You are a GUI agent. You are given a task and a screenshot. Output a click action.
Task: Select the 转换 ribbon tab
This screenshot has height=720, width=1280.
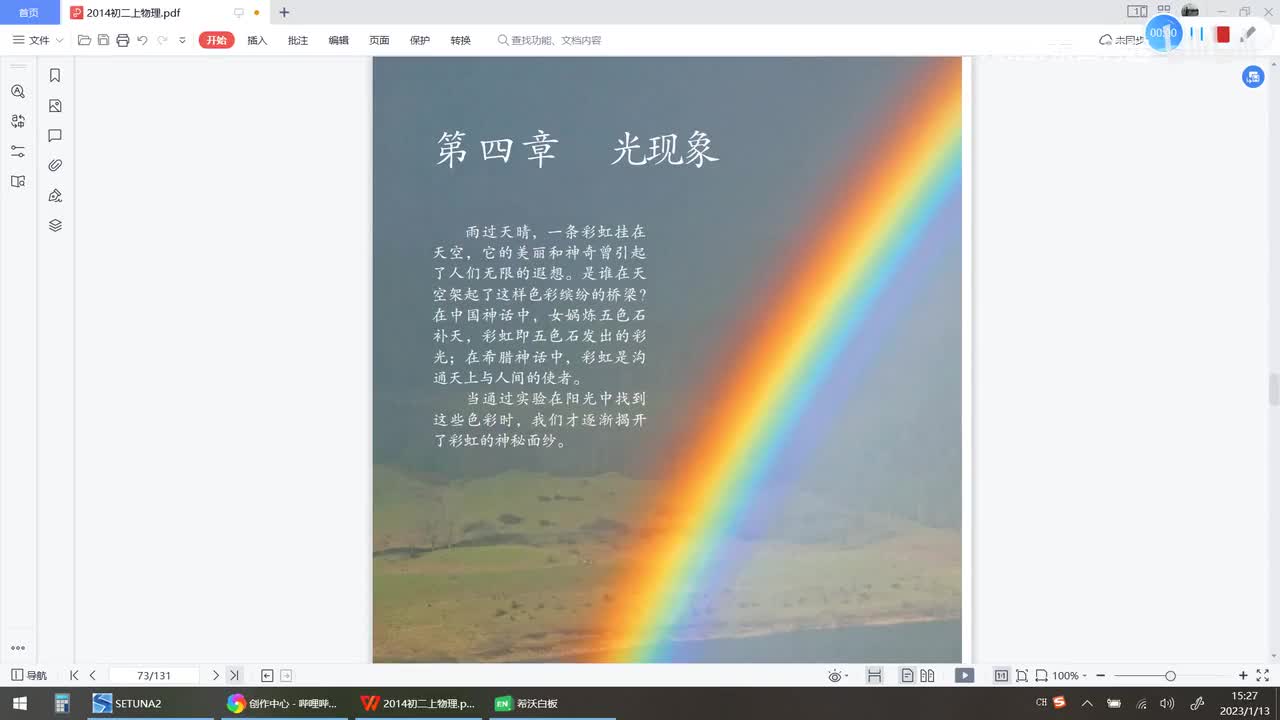point(460,40)
